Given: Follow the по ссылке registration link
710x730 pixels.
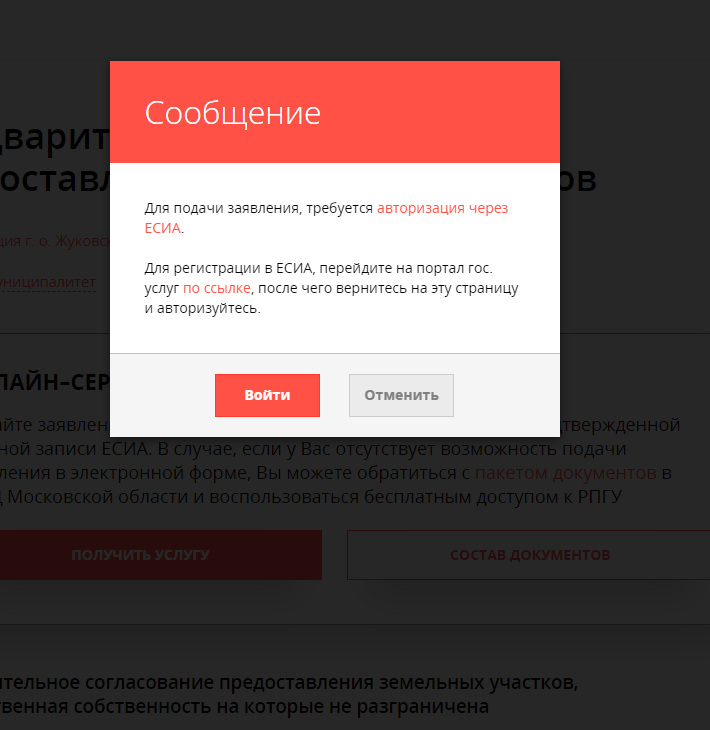Looking at the screenshot, I should click(x=216, y=288).
